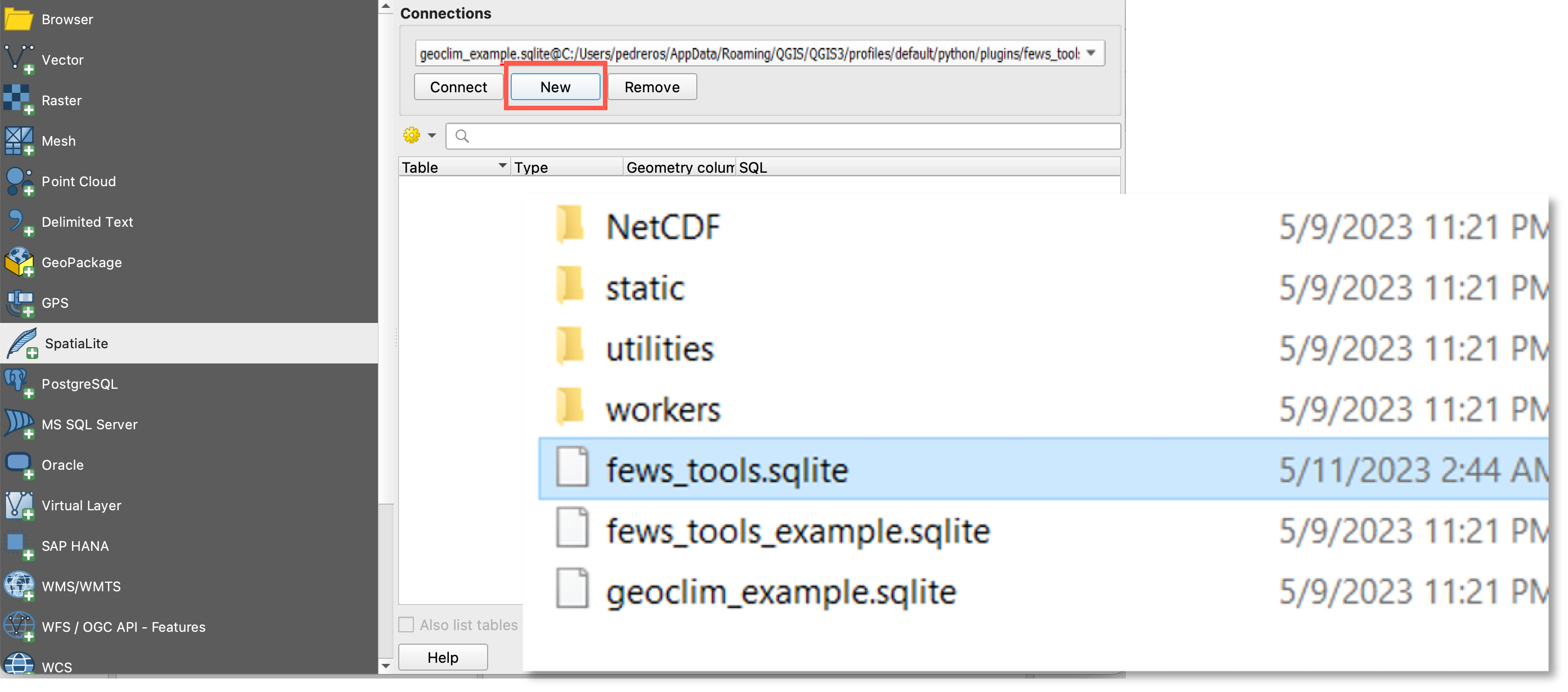Viewport: 1568px width, 692px height.
Task: Select the WMS/WMTS globe icon
Action: point(19,586)
